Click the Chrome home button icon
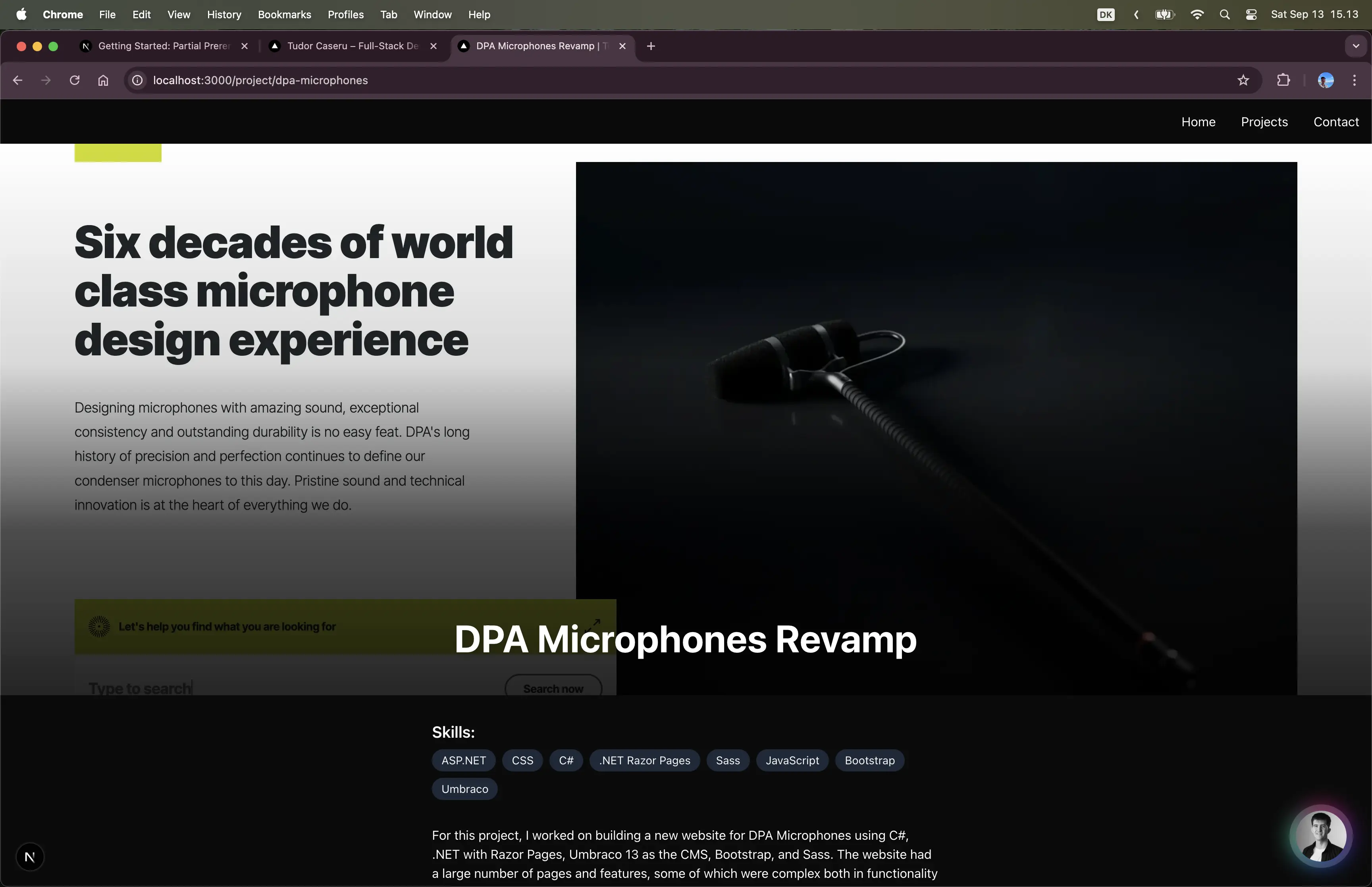Viewport: 1372px width, 887px height. [x=103, y=80]
